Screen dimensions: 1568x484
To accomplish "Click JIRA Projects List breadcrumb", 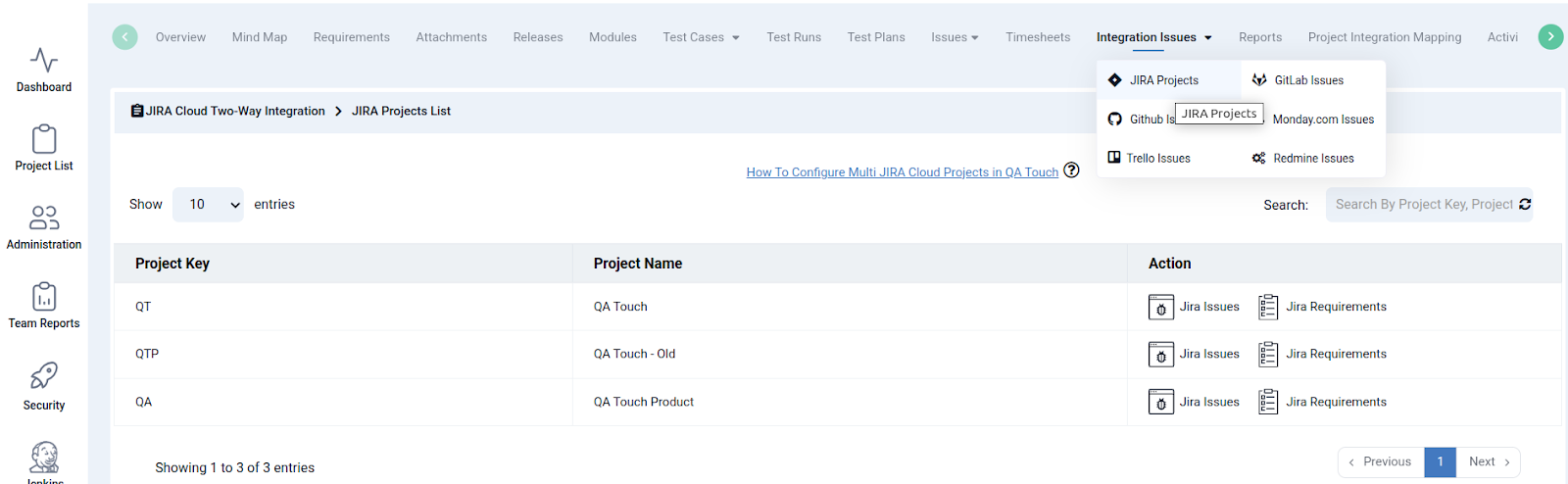I will click(401, 111).
